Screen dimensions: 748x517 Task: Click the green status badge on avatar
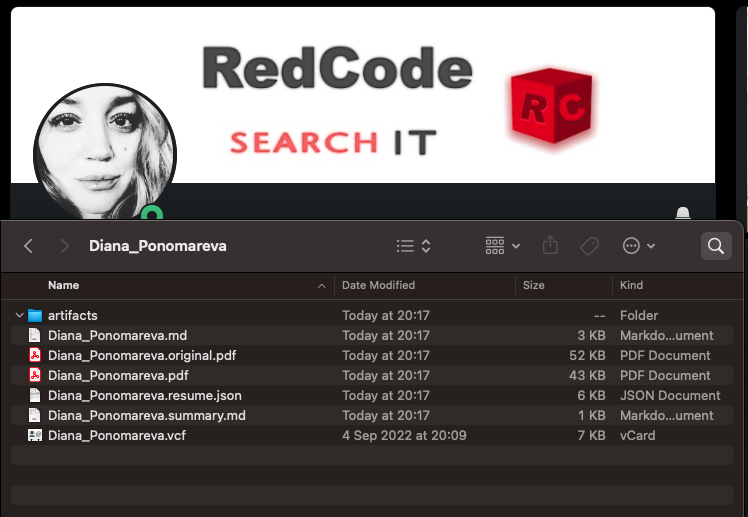point(152,213)
